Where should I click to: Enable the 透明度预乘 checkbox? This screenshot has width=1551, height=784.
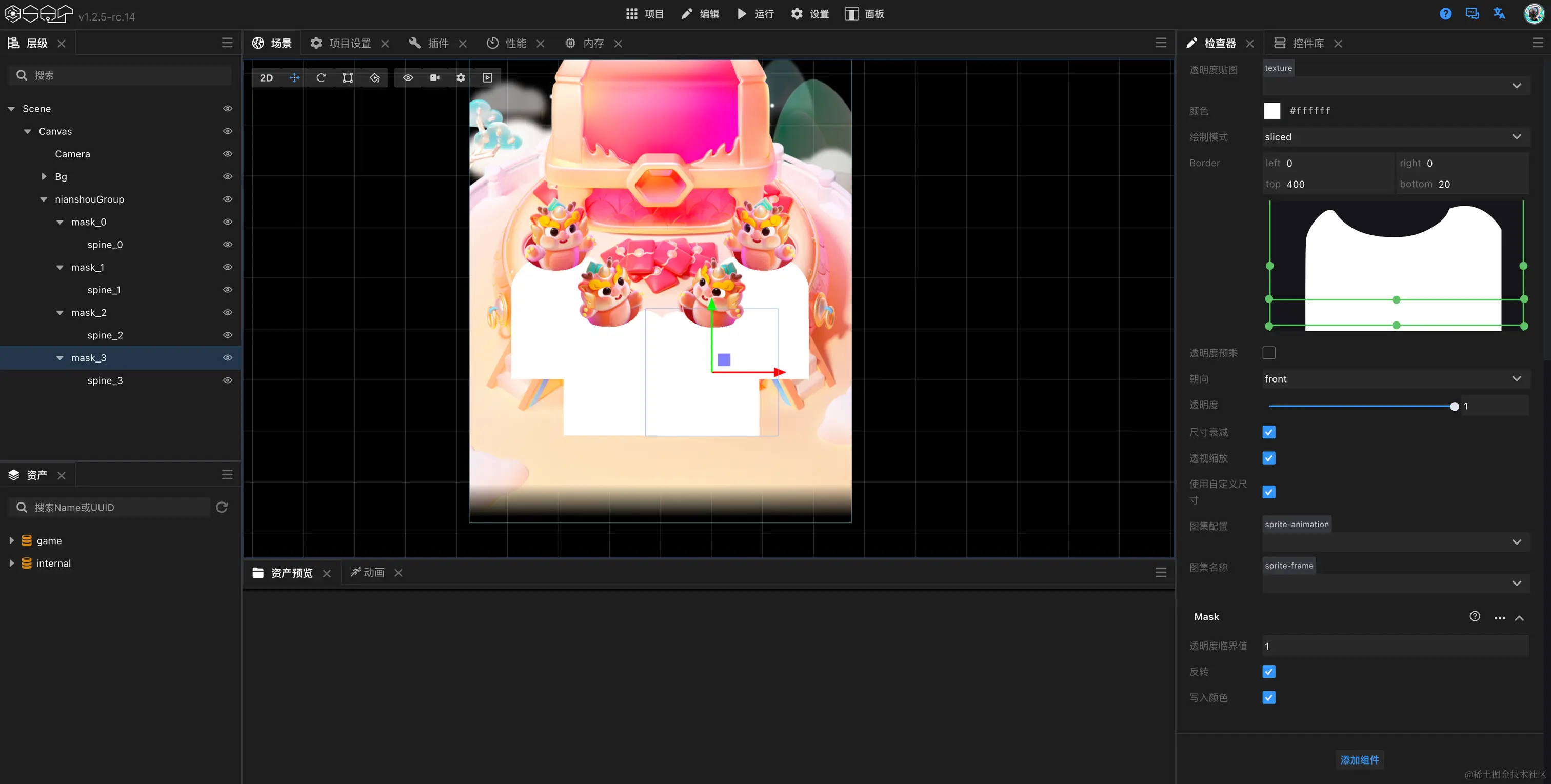(1268, 353)
